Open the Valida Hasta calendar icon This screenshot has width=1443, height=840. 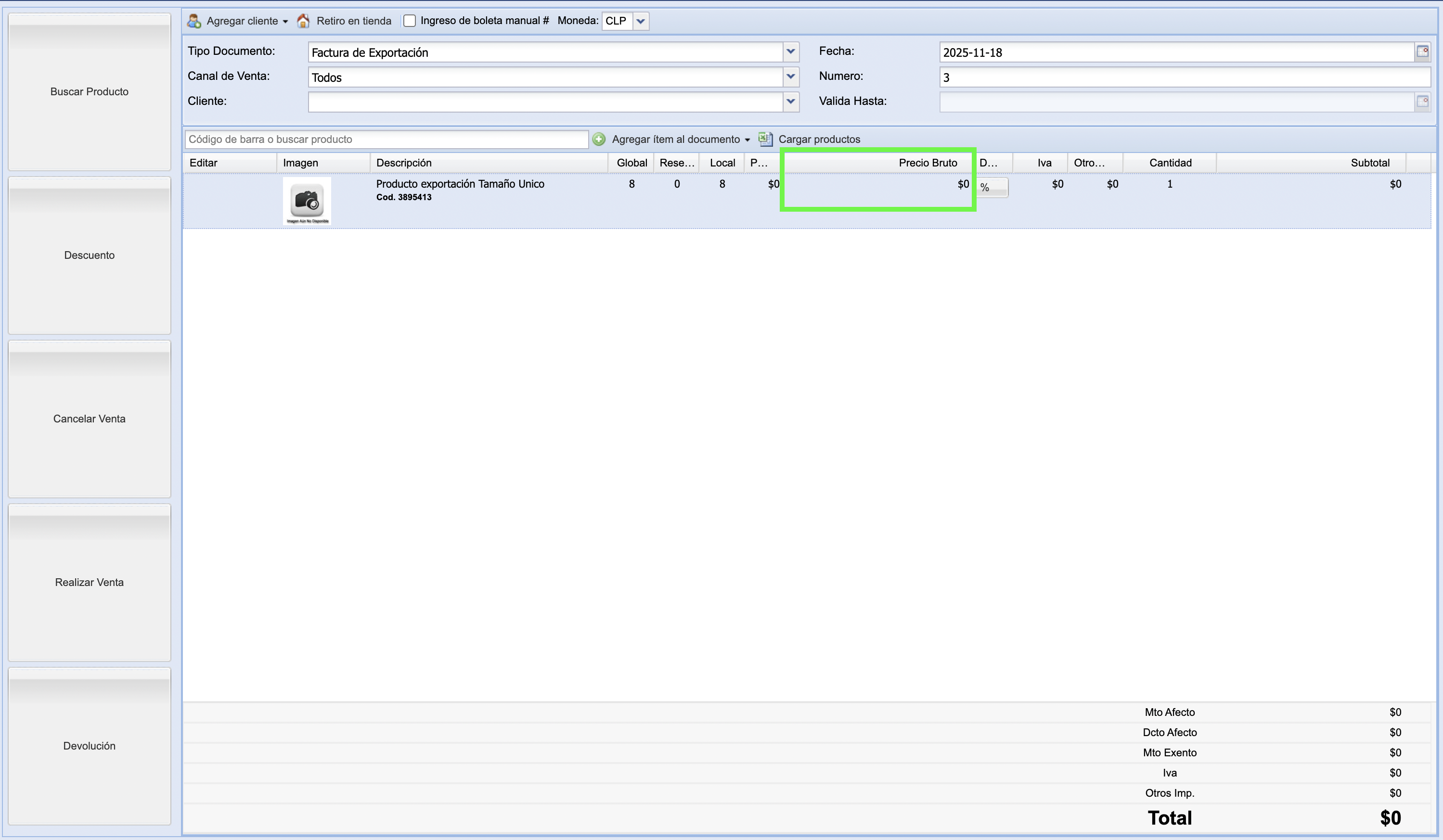click(x=1422, y=102)
